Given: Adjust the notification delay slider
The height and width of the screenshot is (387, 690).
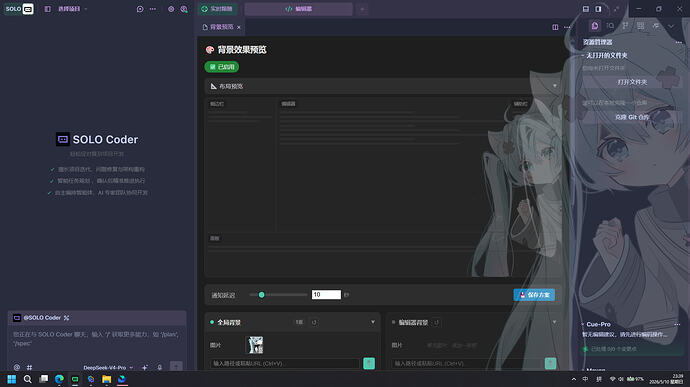Looking at the screenshot, I should [279, 295].
